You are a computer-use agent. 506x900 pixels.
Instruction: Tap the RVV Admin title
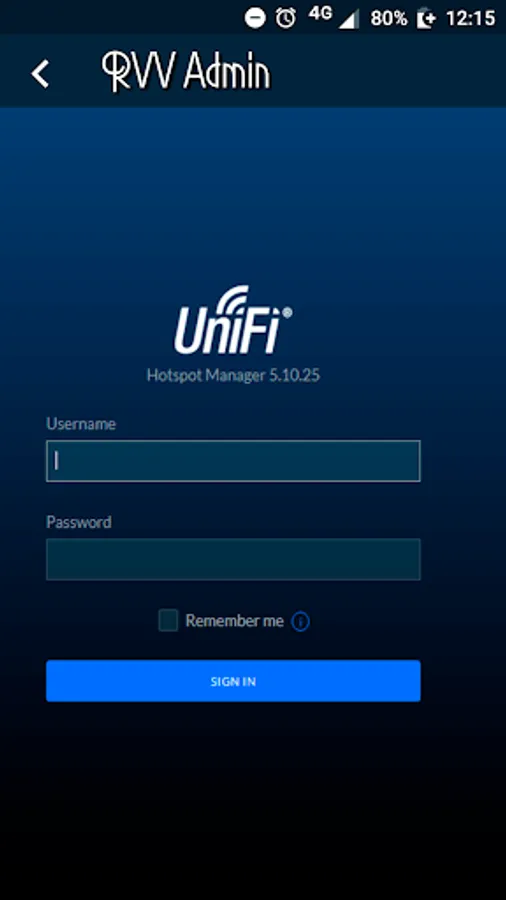[186, 72]
